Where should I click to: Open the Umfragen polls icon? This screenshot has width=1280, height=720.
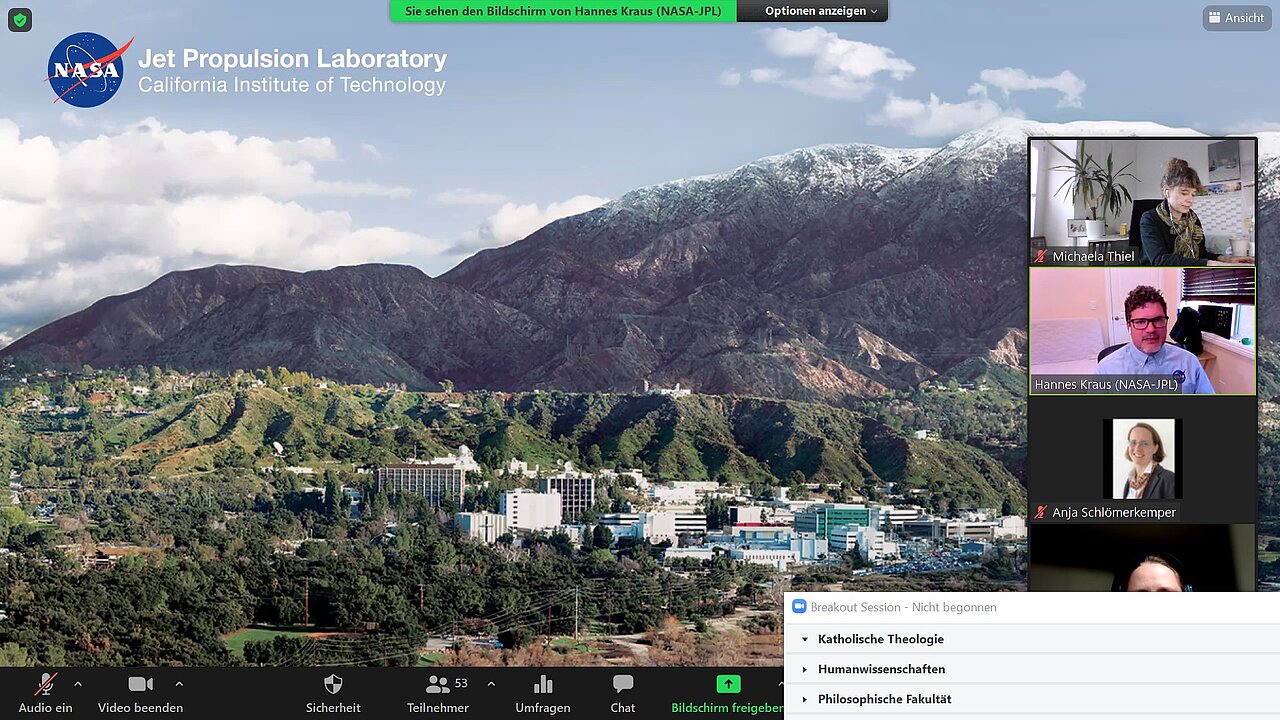(x=543, y=685)
